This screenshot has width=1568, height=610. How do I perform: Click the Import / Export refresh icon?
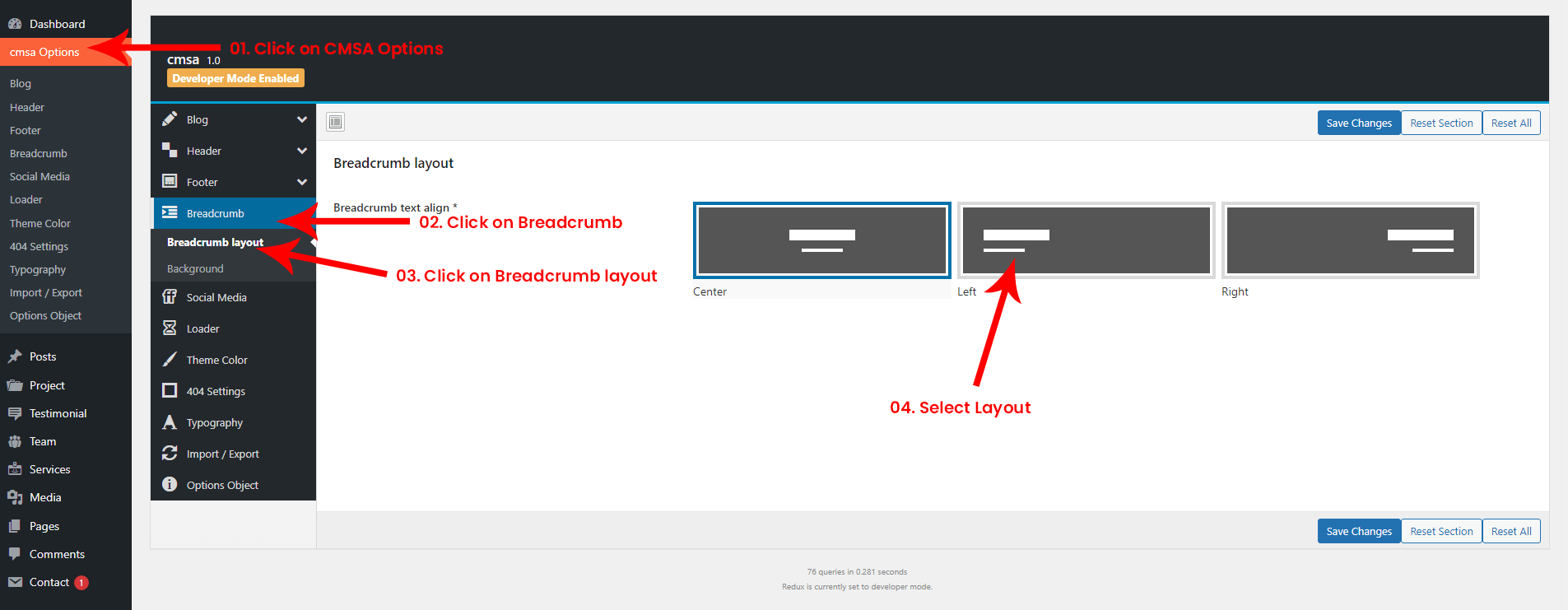click(170, 454)
